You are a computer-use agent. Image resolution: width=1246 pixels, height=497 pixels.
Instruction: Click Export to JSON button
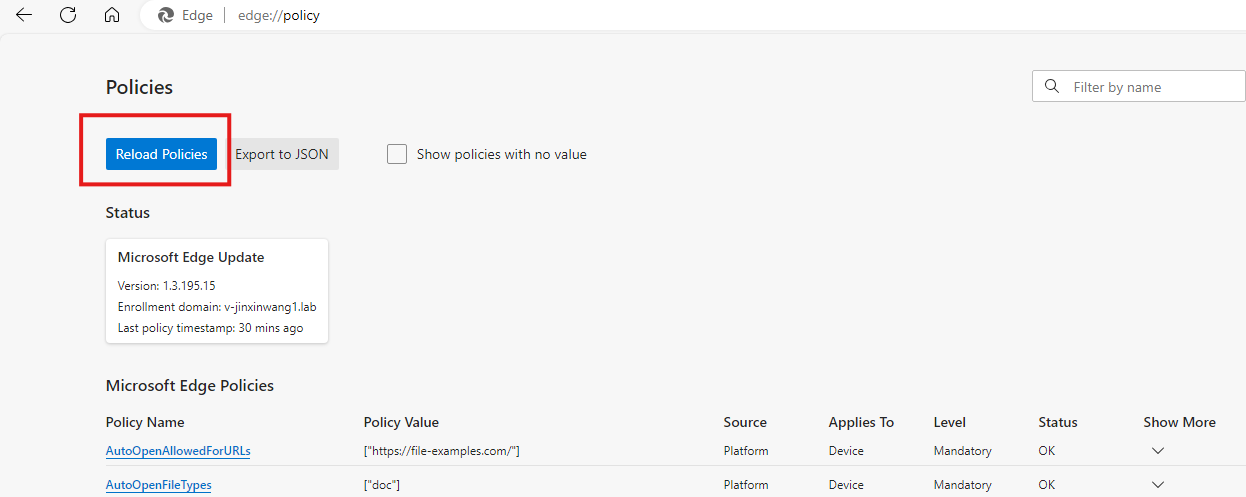tap(282, 154)
